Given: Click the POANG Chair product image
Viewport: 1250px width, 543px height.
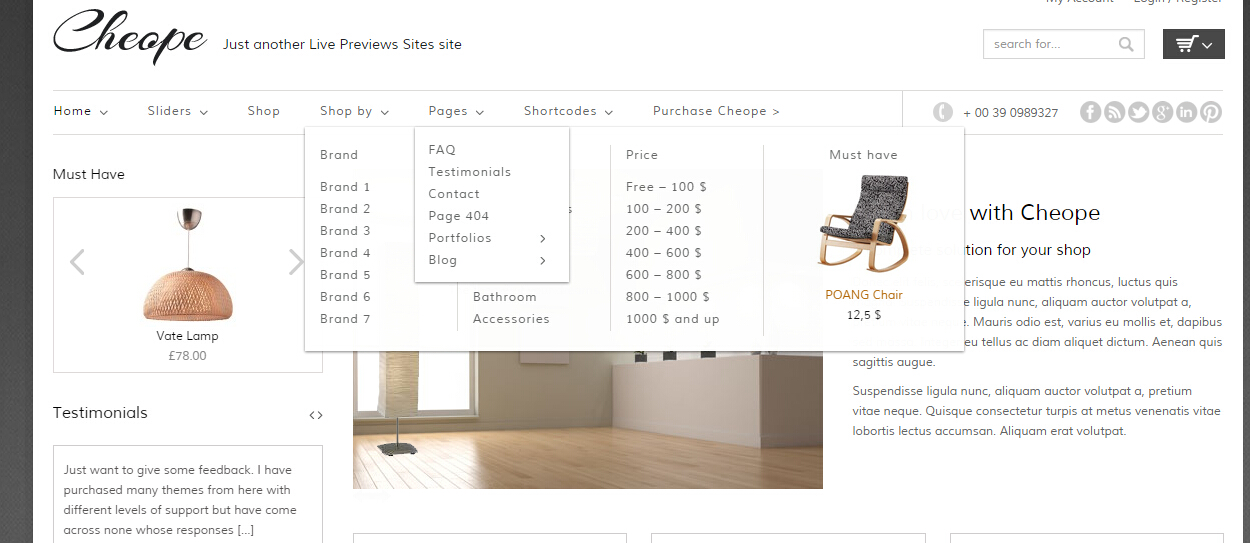Looking at the screenshot, I should click(x=863, y=225).
